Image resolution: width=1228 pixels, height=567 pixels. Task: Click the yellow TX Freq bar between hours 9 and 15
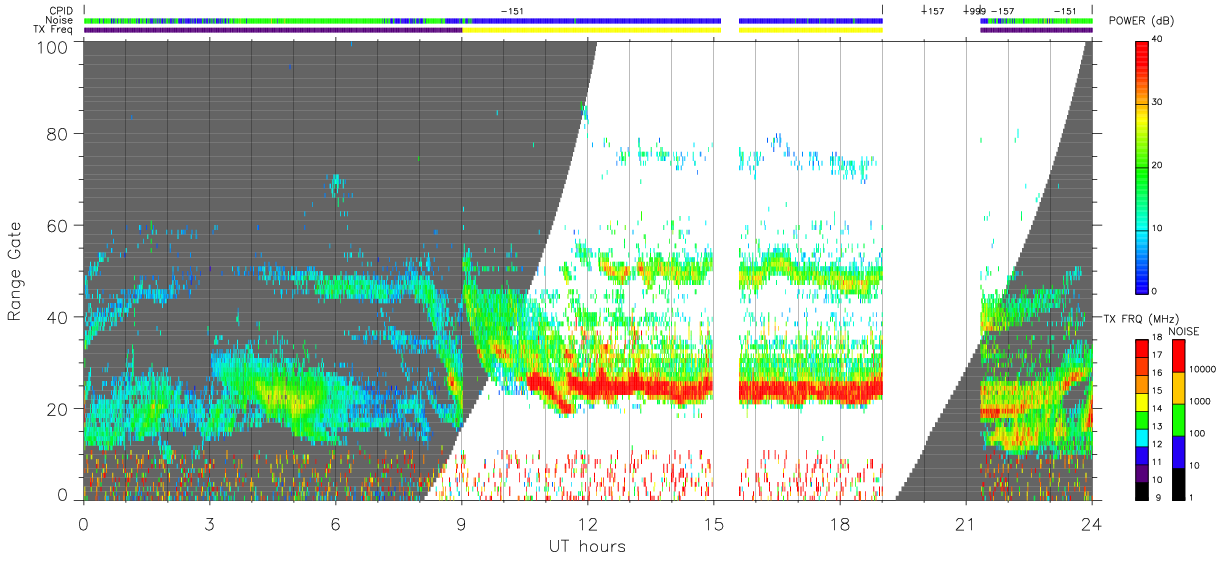[x=591, y=30]
